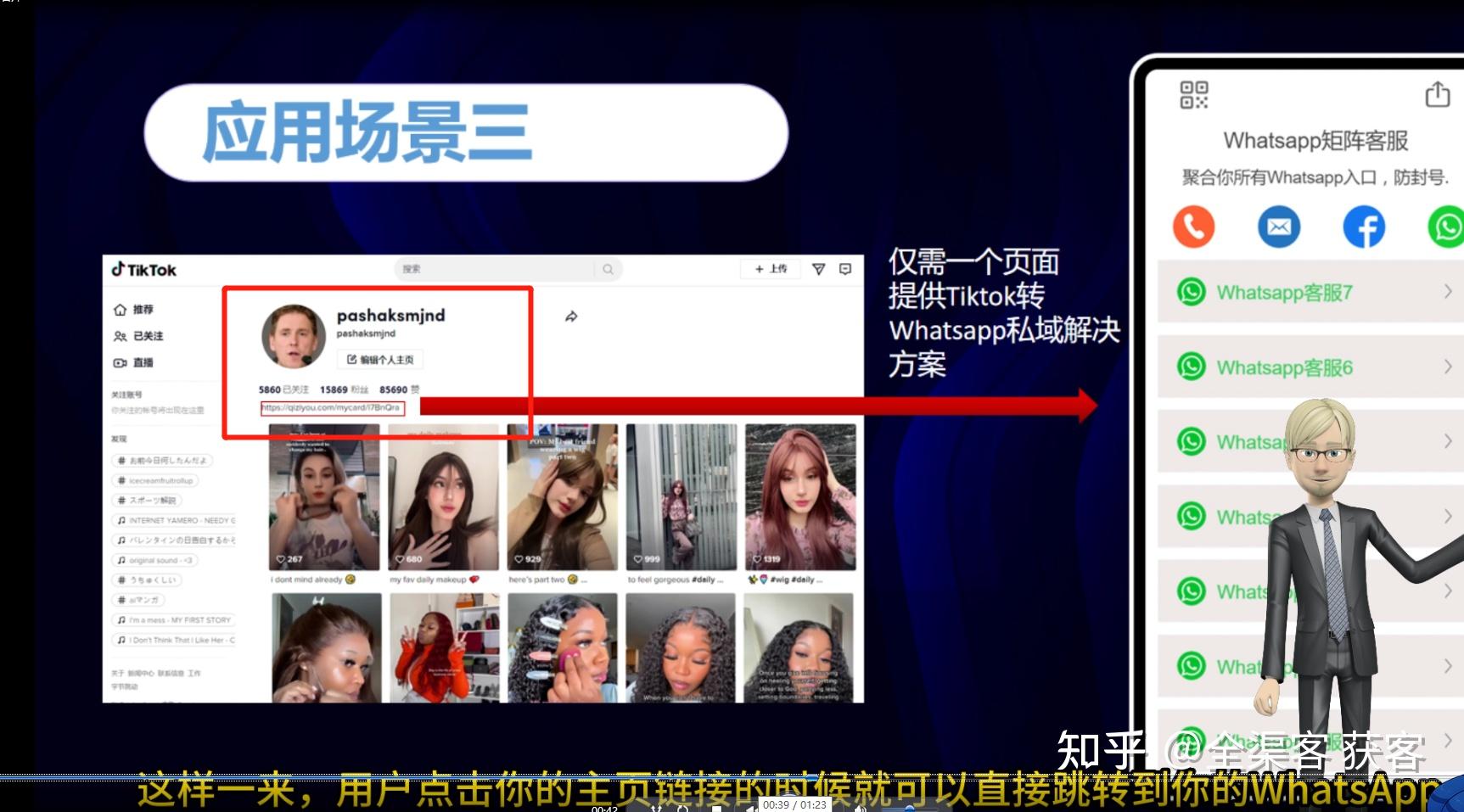Open the video with 267 likes

click(324, 497)
